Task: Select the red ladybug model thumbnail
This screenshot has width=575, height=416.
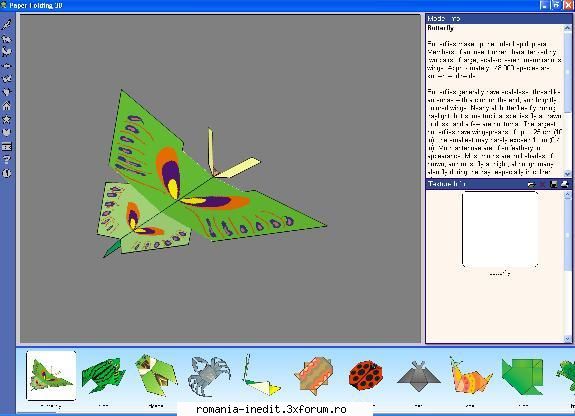Action: 366,375
